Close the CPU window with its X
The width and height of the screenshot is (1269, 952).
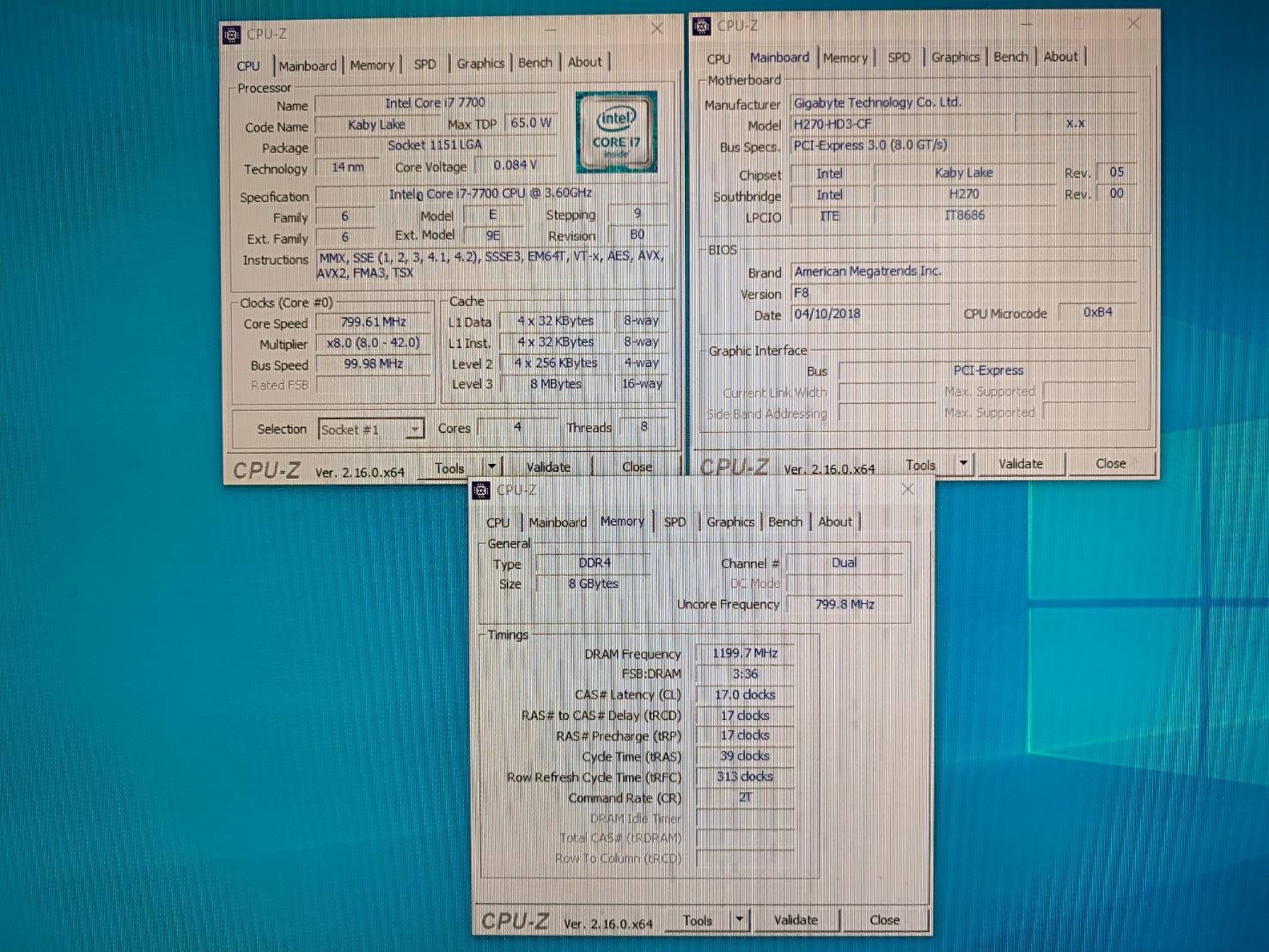[657, 29]
